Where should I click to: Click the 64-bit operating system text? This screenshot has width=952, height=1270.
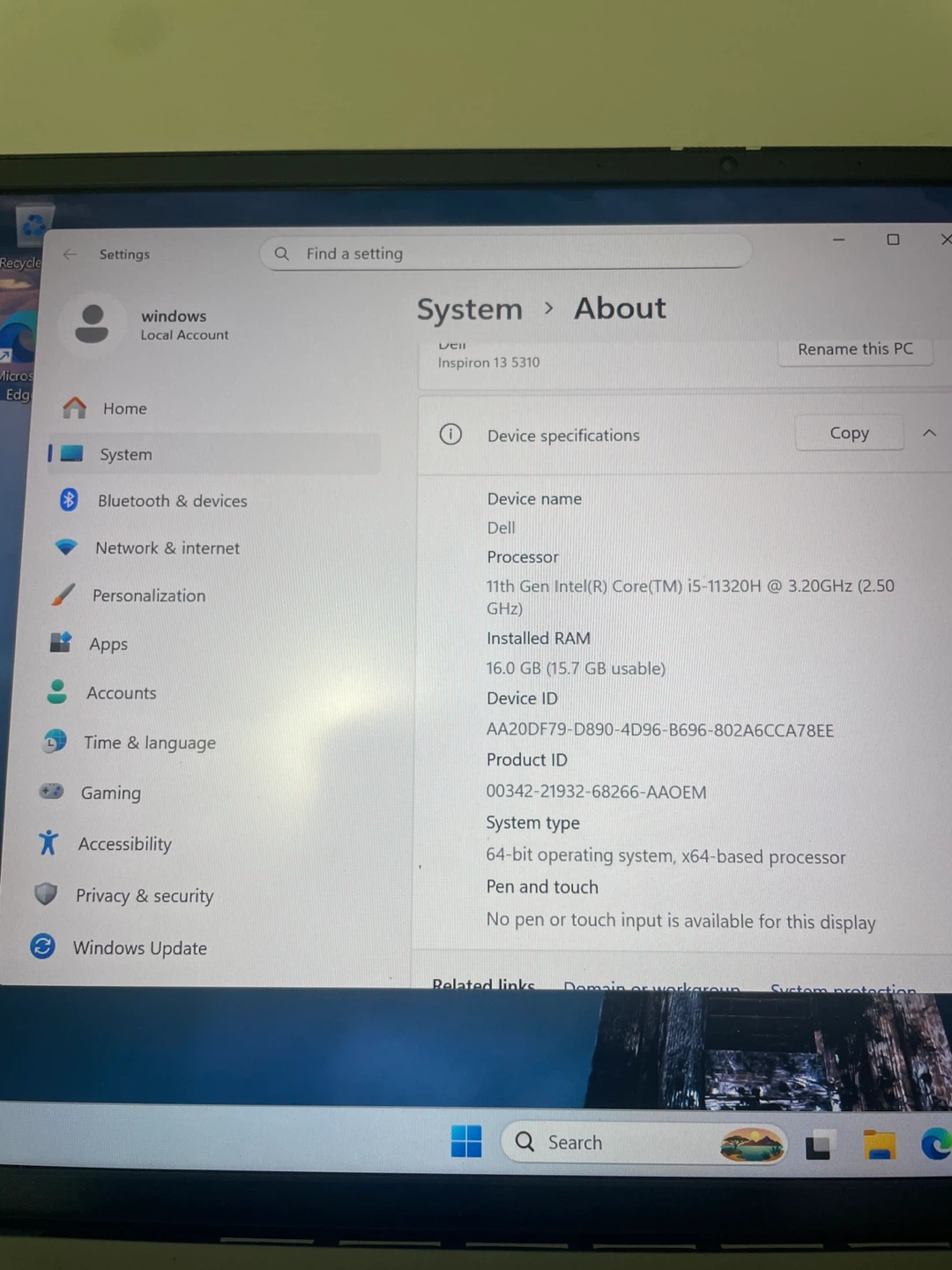click(x=666, y=855)
